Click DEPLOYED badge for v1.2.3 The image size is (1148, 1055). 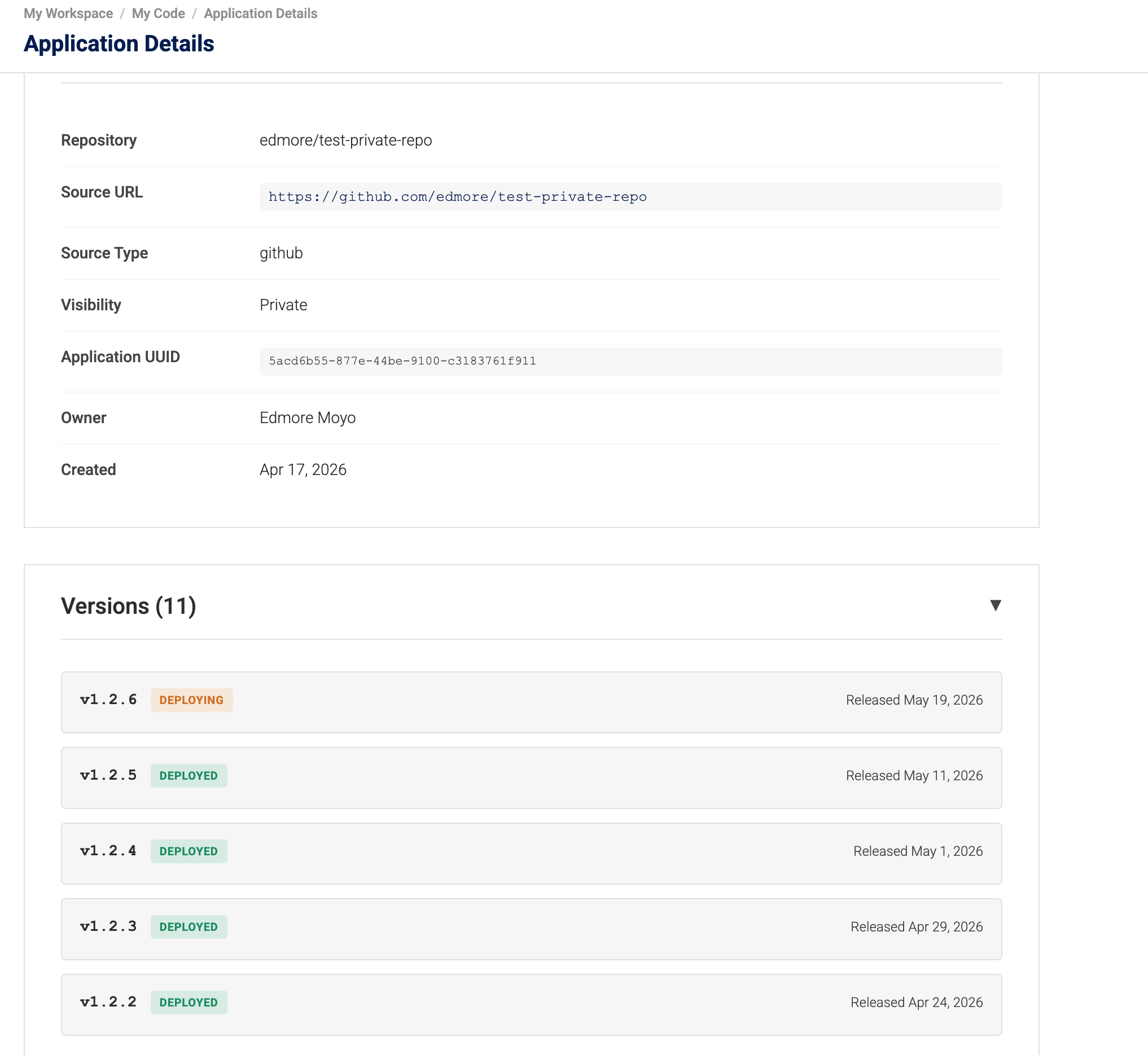click(x=189, y=926)
